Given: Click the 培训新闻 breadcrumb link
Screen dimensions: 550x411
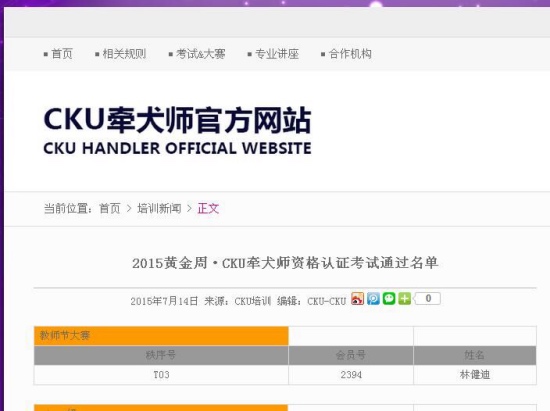Looking at the screenshot, I should coord(159,209).
